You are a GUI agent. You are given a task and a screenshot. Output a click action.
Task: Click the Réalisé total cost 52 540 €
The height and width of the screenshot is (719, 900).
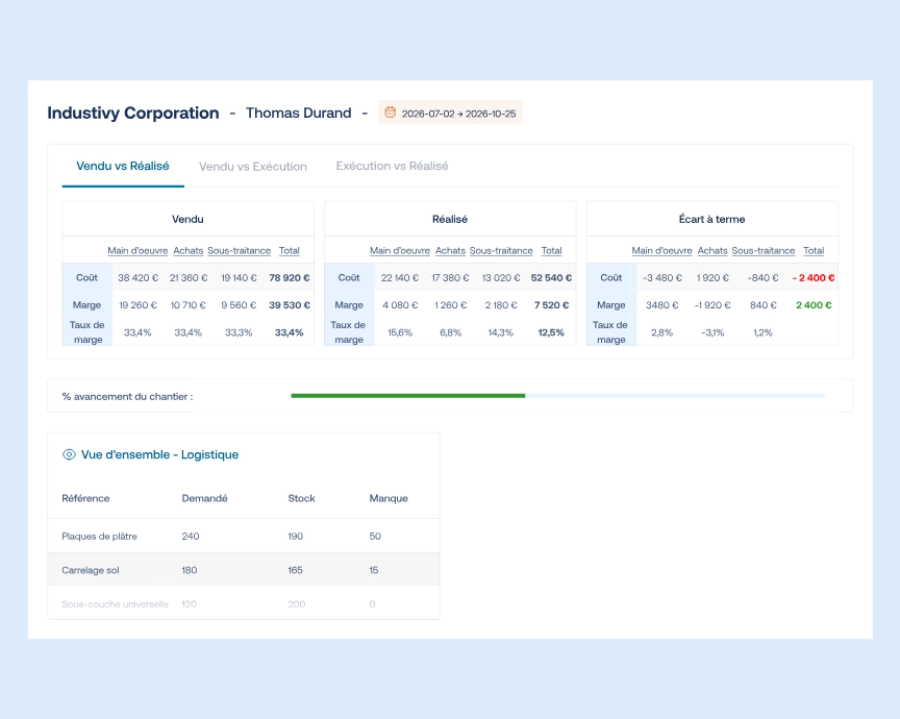(552, 278)
